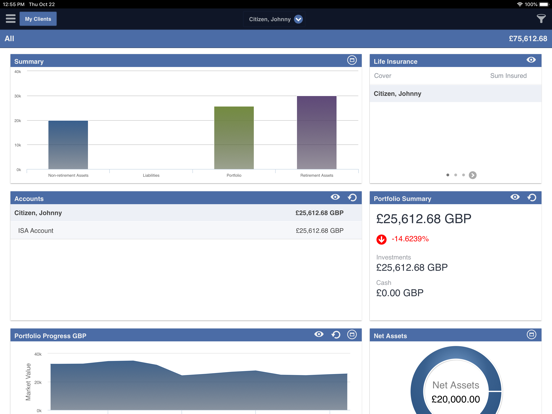Expand the Citizen, Johnny client dropdown
Screen dimensions: 552x414
tap(298, 19)
